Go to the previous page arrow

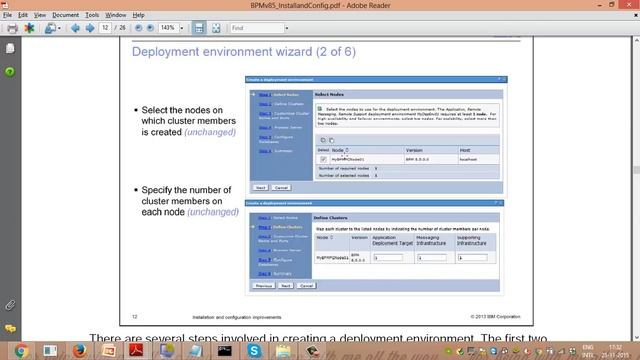coord(75,28)
